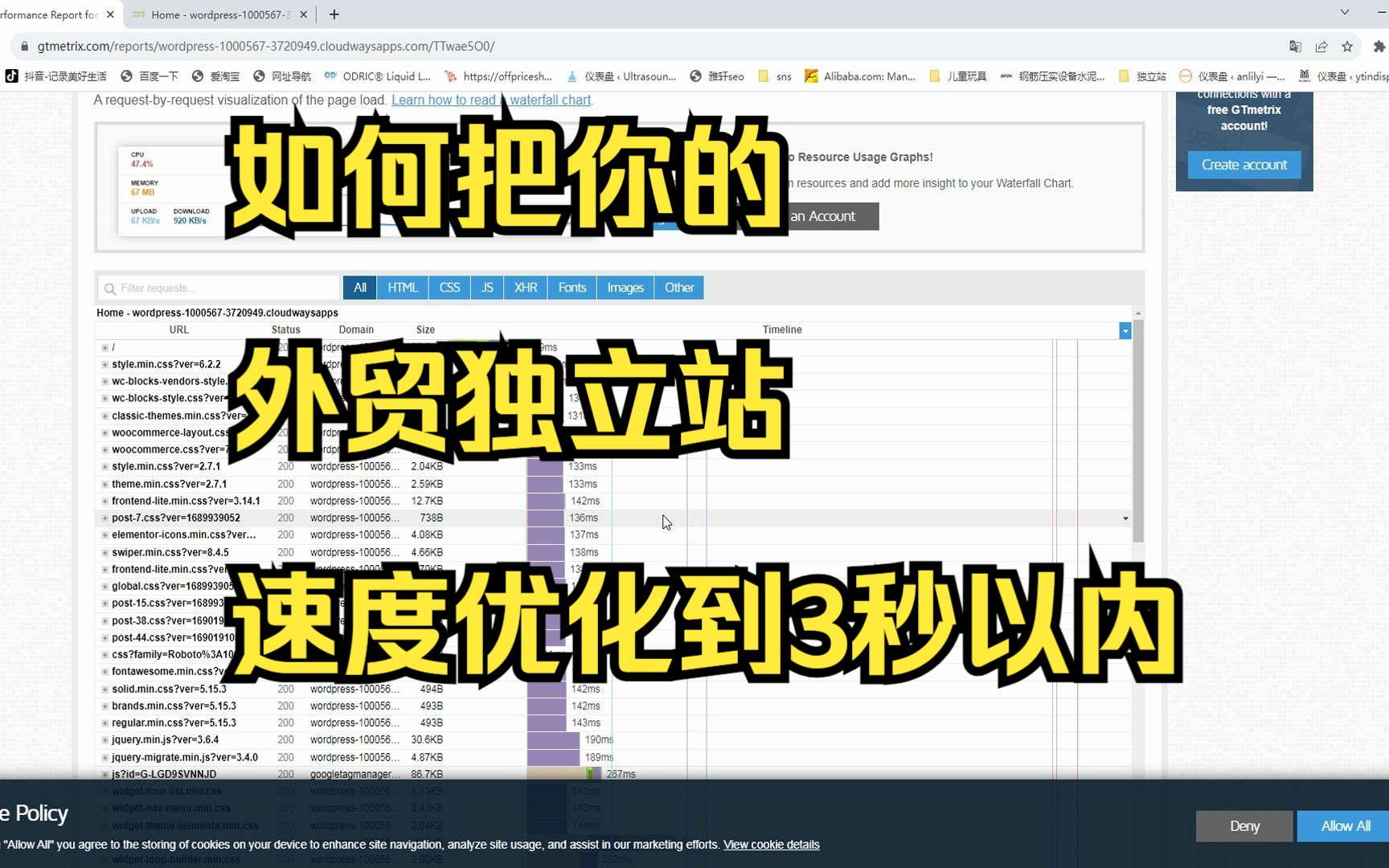1389x868 pixels.
Task: Select the Images filter tab
Action: (625, 288)
